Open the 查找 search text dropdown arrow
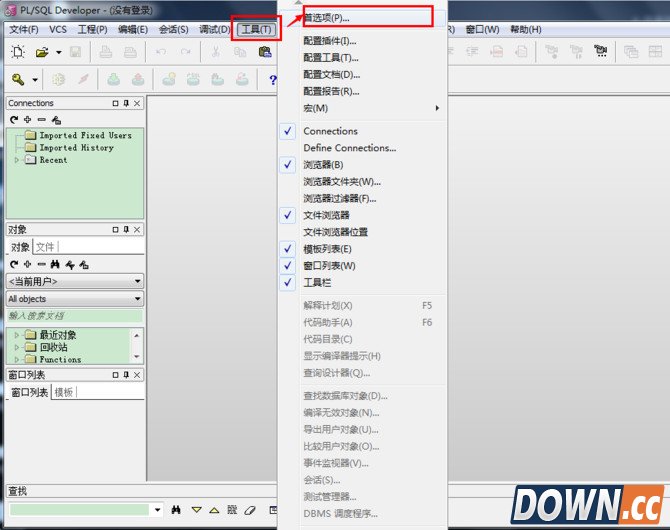The height and width of the screenshot is (530, 670). click(x=157, y=509)
